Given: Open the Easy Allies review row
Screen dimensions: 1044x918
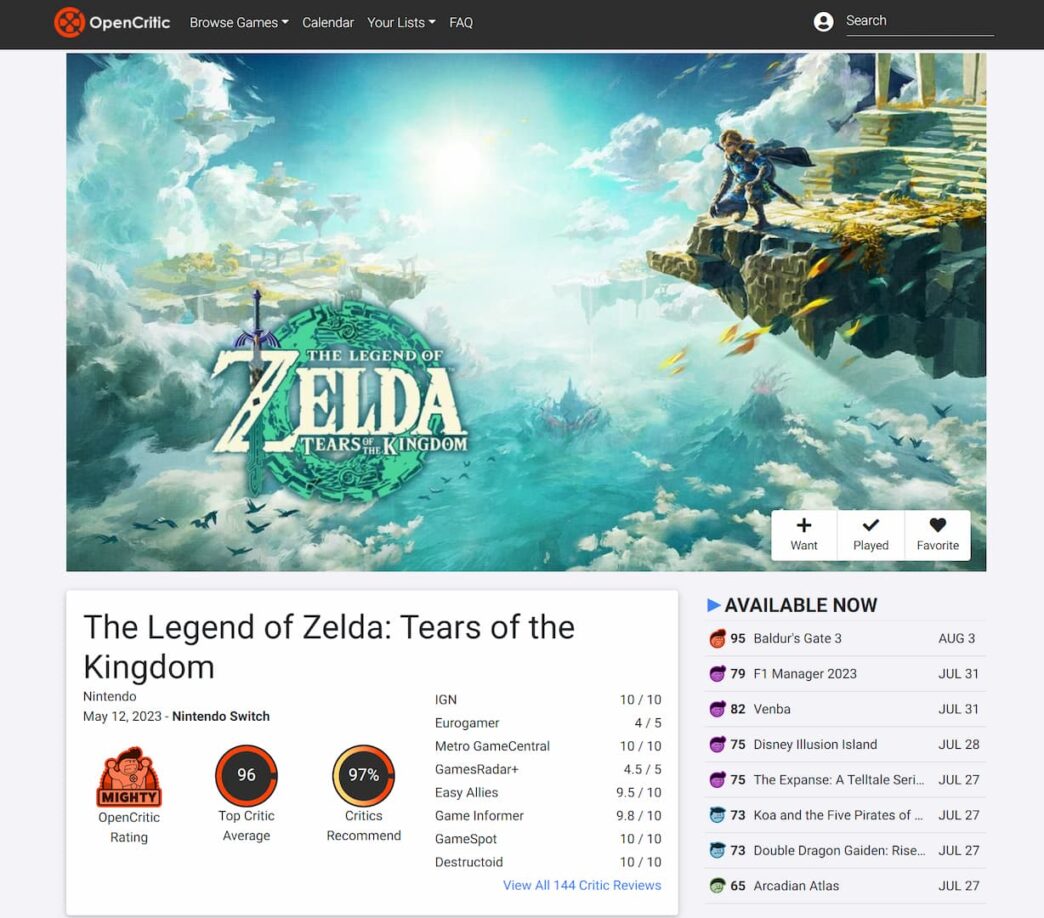Looking at the screenshot, I should 548,792.
